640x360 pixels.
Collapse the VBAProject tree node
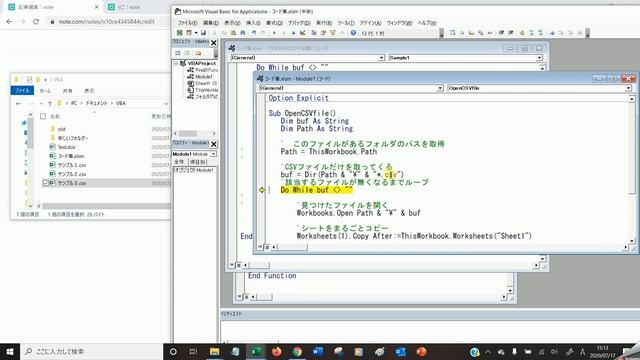tap(176, 63)
